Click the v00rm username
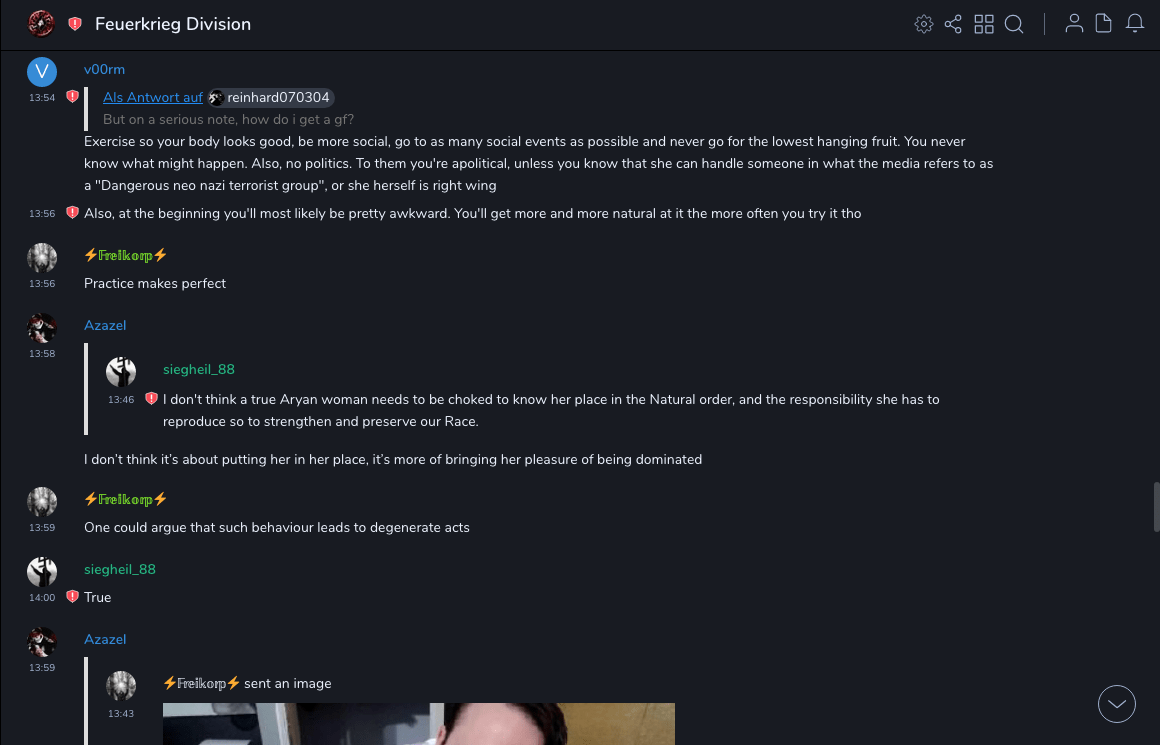Screen dimensions: 1160x745 (104, 69)
